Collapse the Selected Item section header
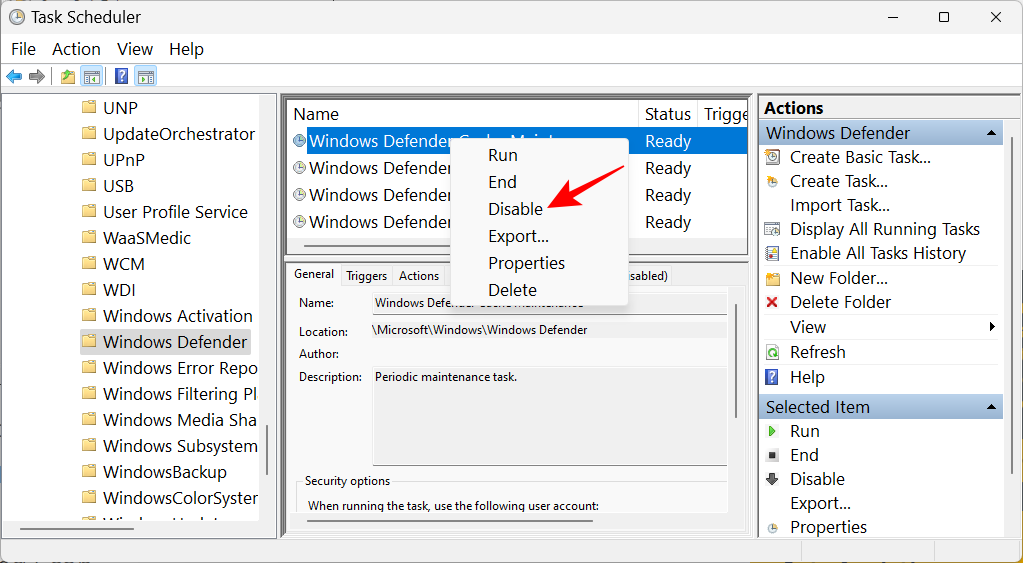 [991, 407]
